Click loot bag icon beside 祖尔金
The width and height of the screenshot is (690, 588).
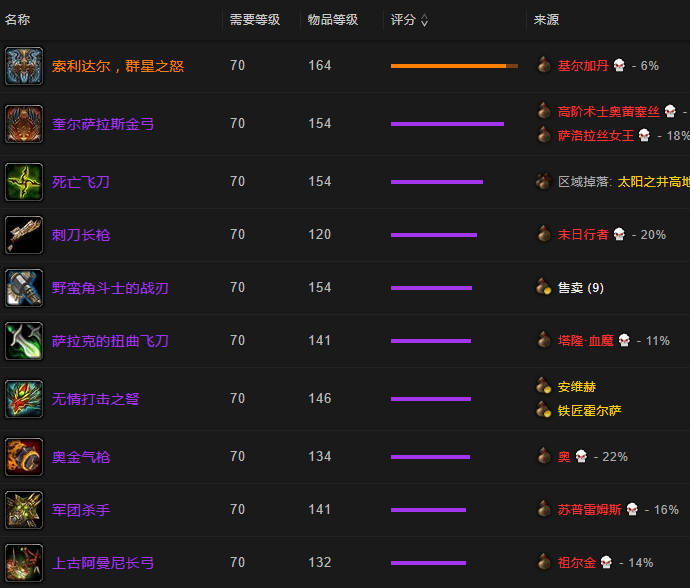(544, 562)
